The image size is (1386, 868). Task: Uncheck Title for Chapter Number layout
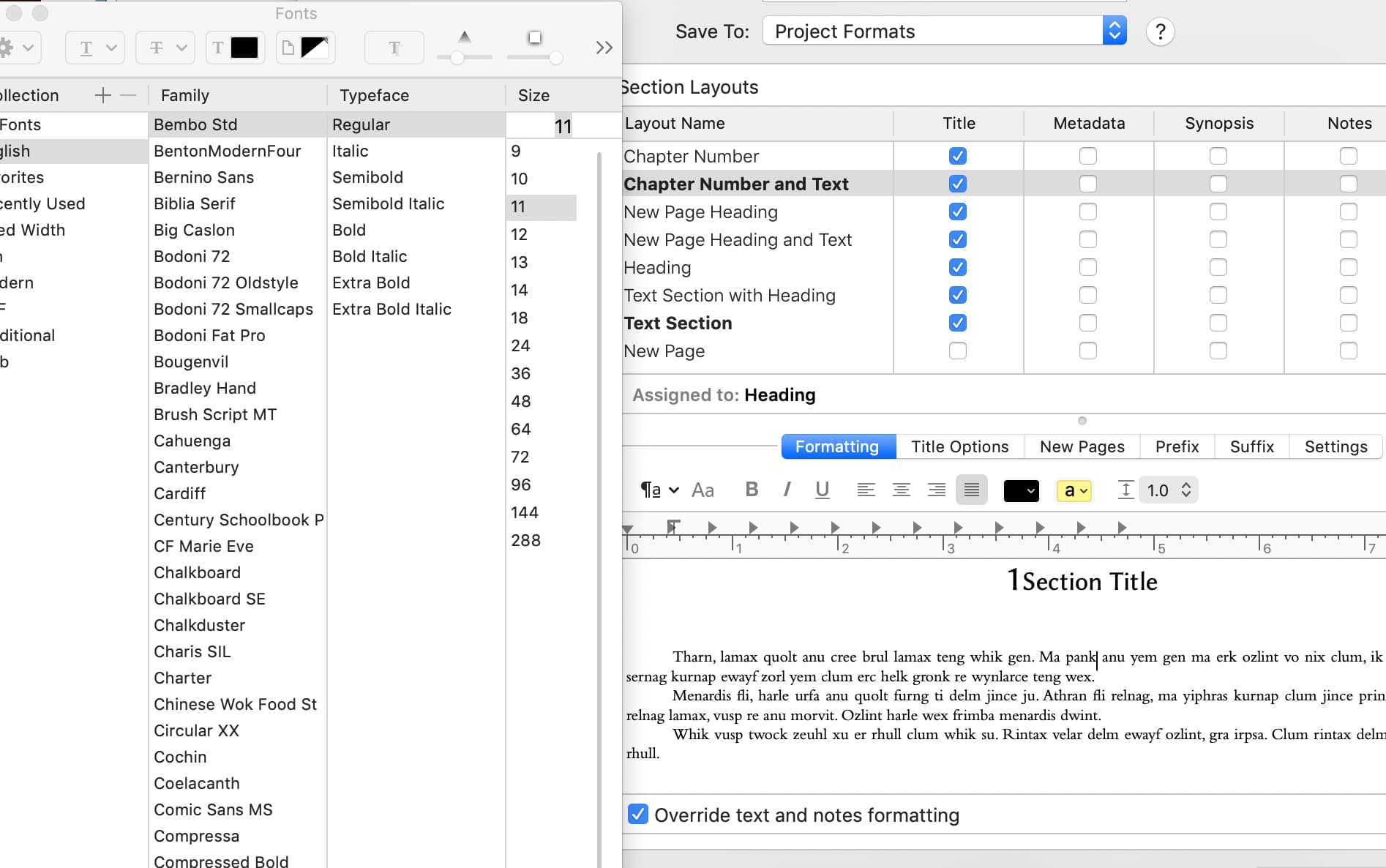(x=957, y=156)
